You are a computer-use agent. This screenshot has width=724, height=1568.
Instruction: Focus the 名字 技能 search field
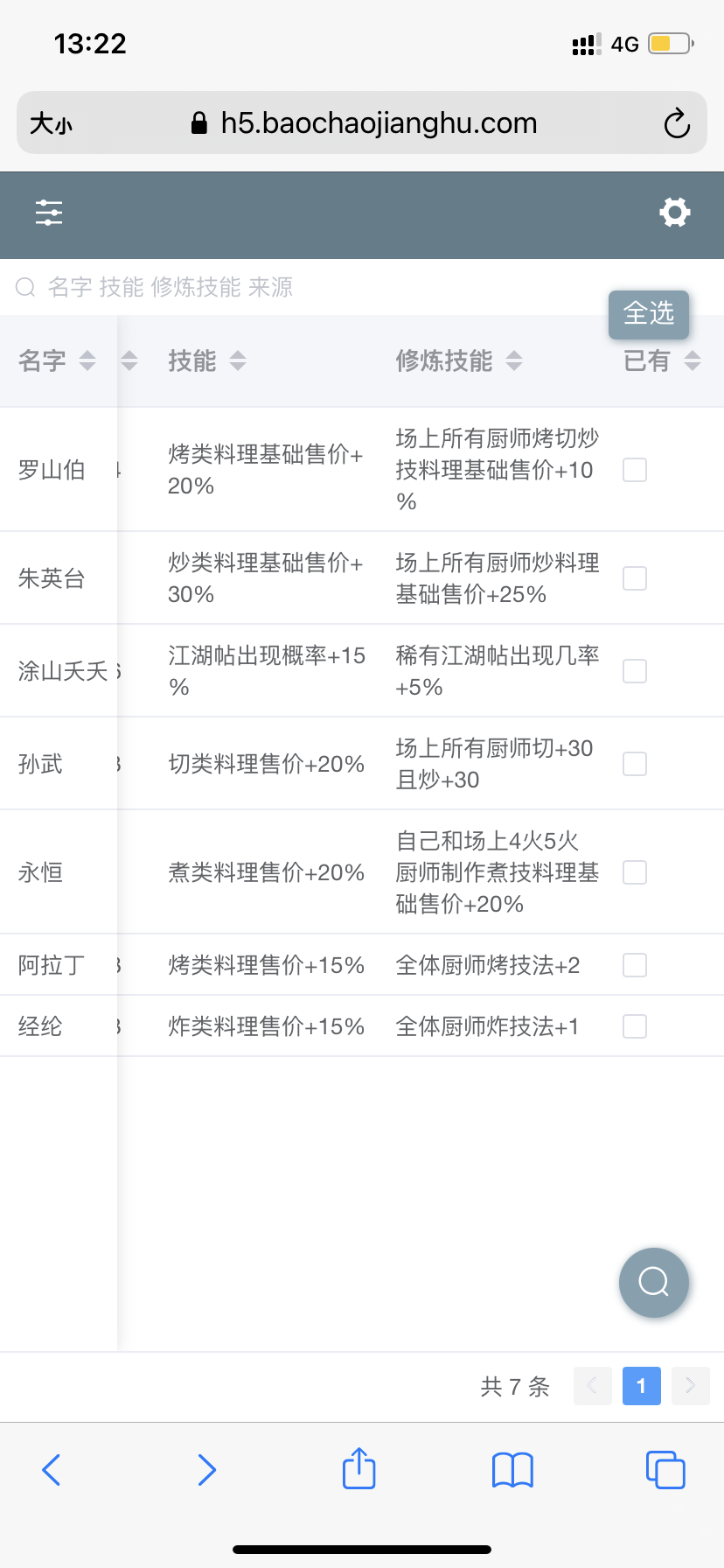coord(362,287)
